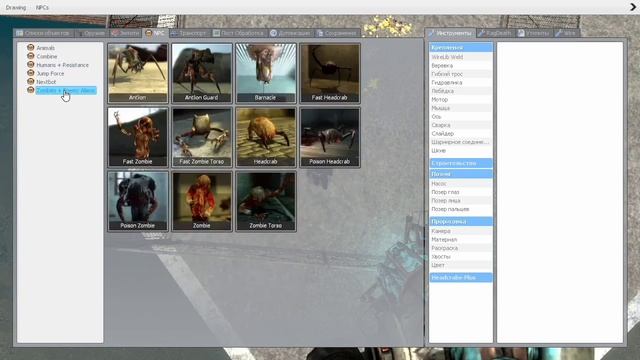Pick the Раскраска paint tool
Image resolution: width=640 pixels, height=360 pixels.
[x=461, y=248]
